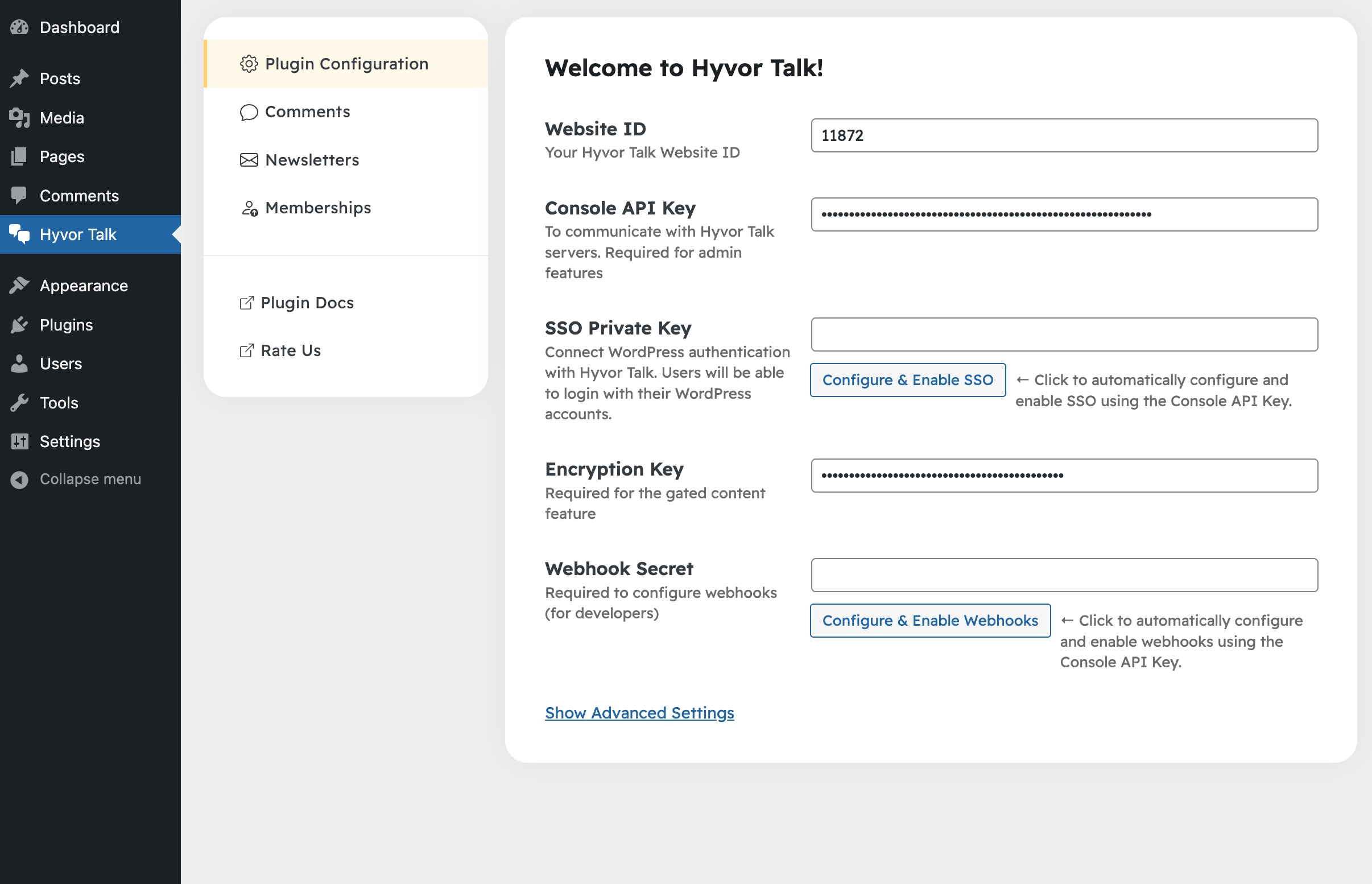Click Configure & Enable Webhooks button

tap(929, 620)
